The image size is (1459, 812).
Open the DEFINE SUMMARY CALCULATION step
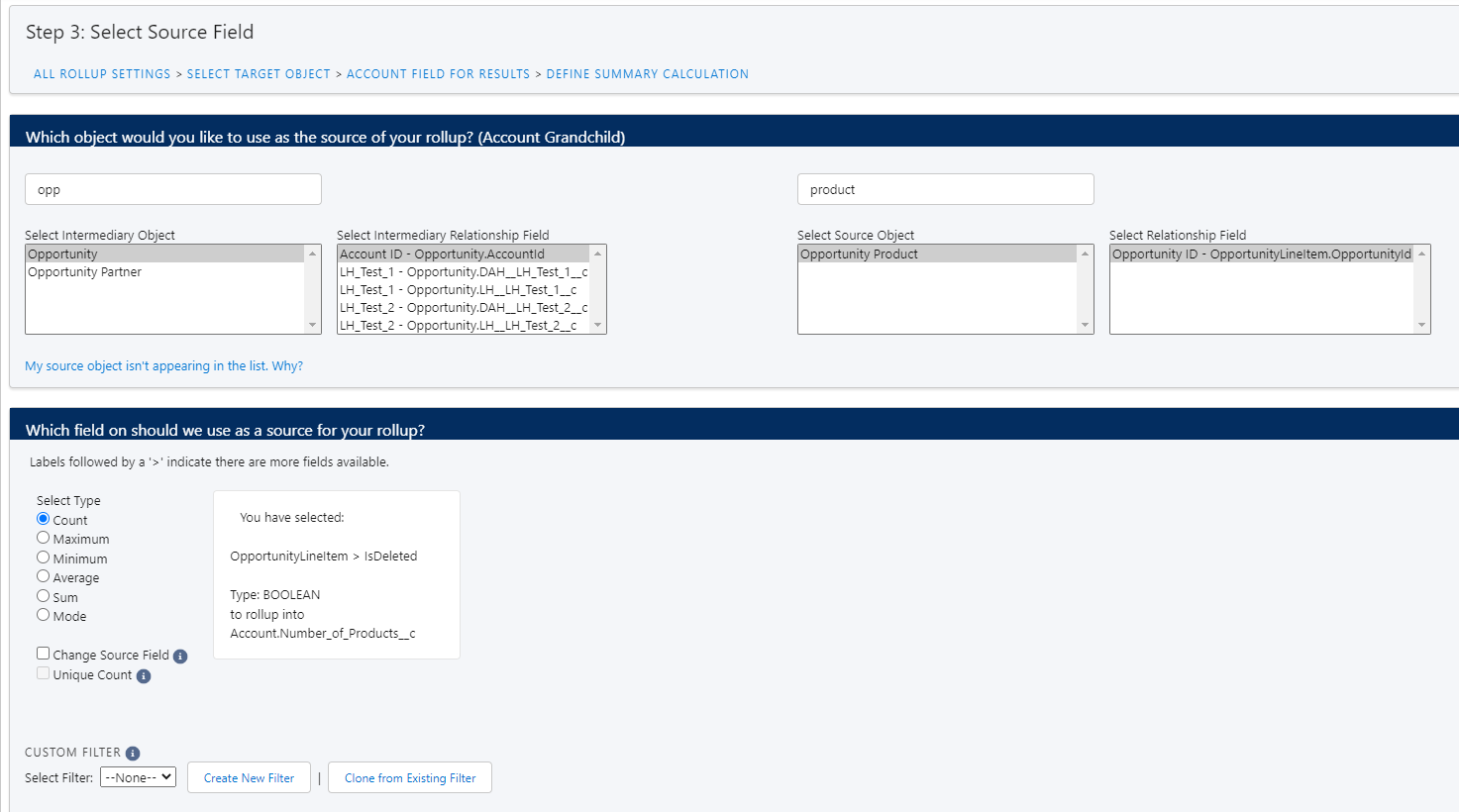[x=648, y=73]
